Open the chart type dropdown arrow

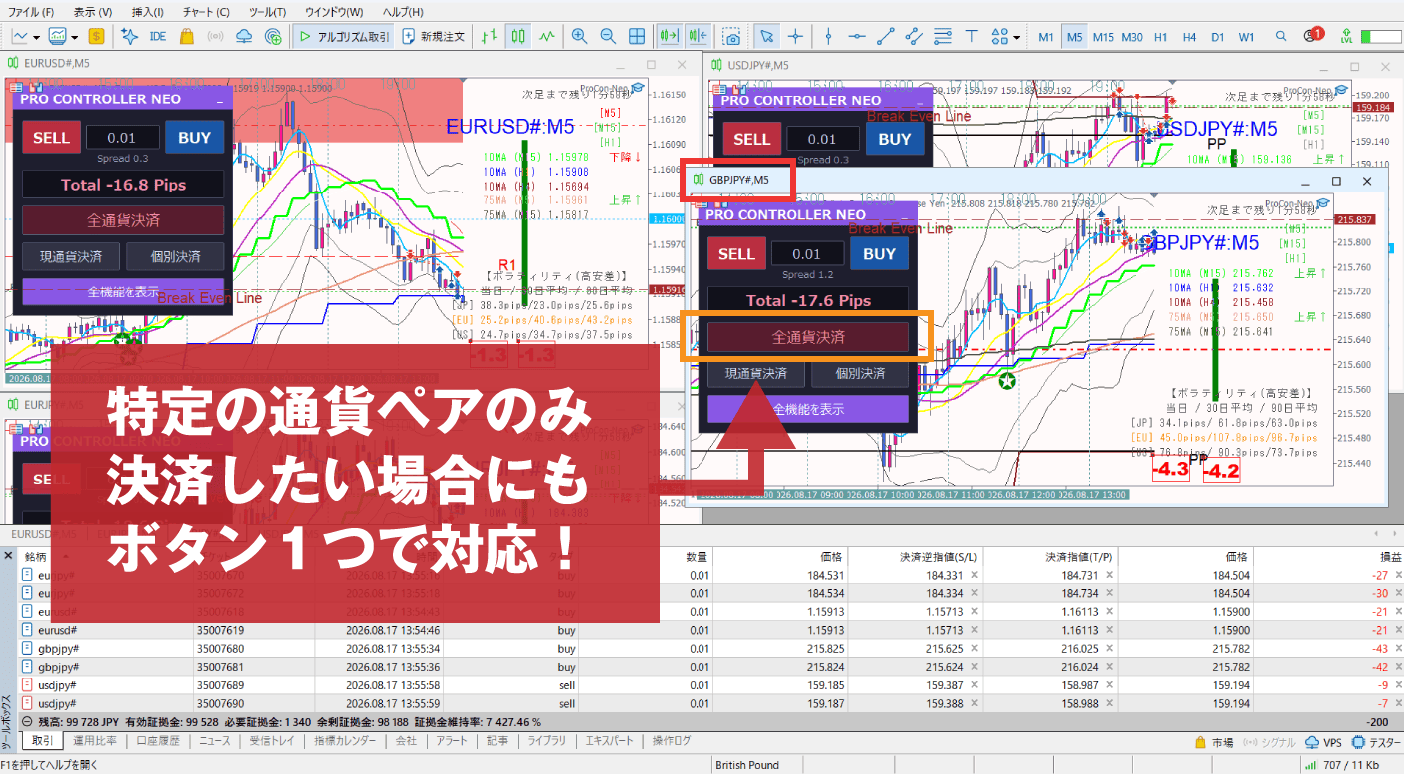36,37
